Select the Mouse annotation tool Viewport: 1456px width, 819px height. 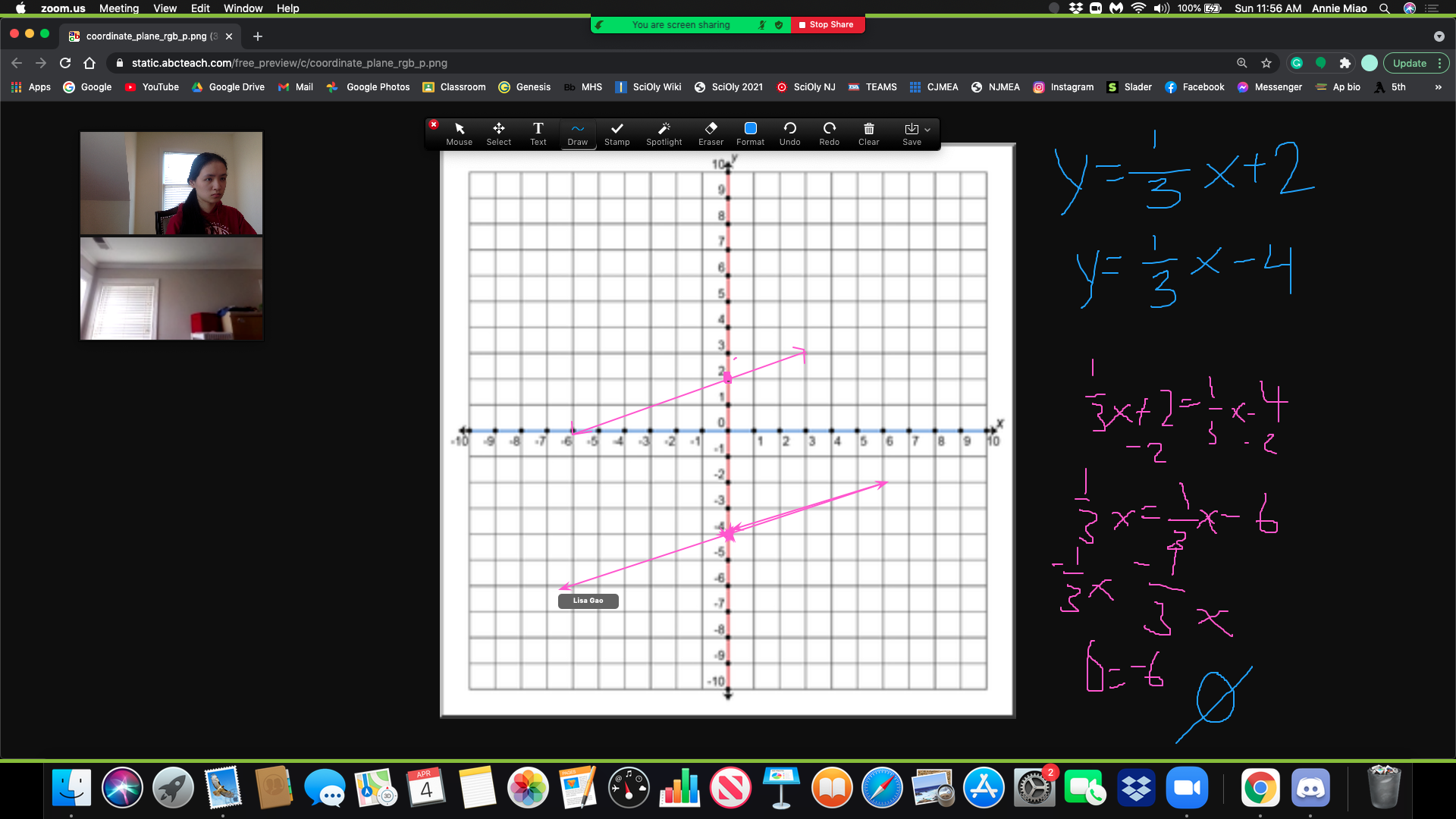pyautogui.click(x=459, y=133)
